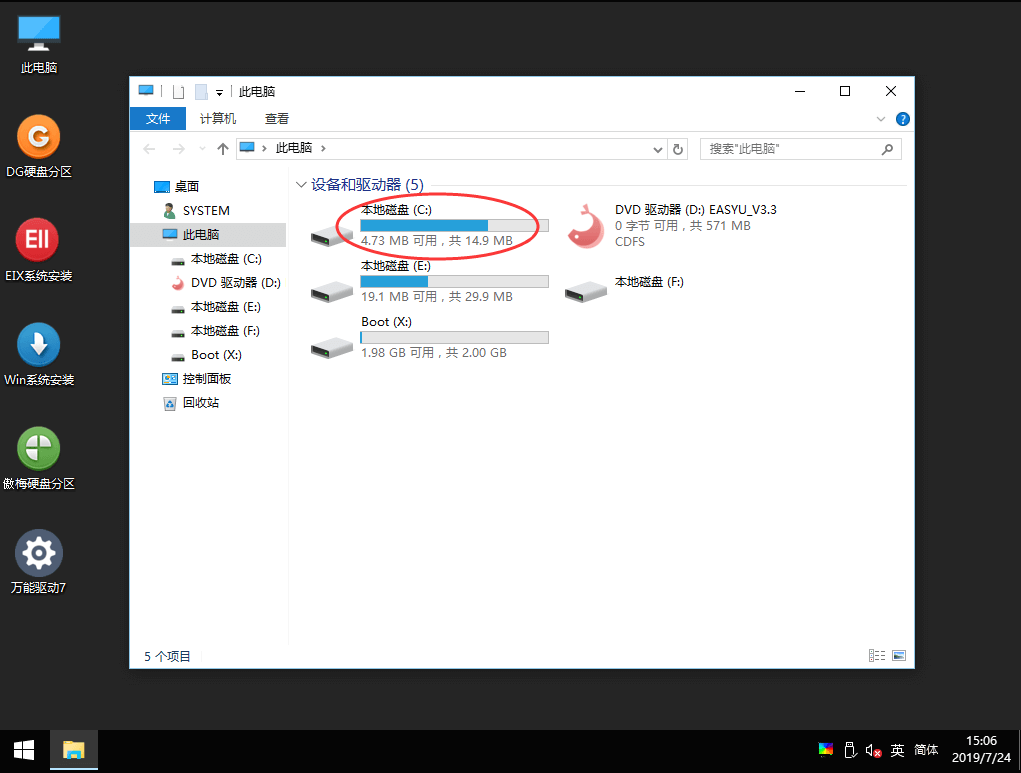Open the 文件 menu tab
This screenshot has width=1021, height=773.
(158, 118)
